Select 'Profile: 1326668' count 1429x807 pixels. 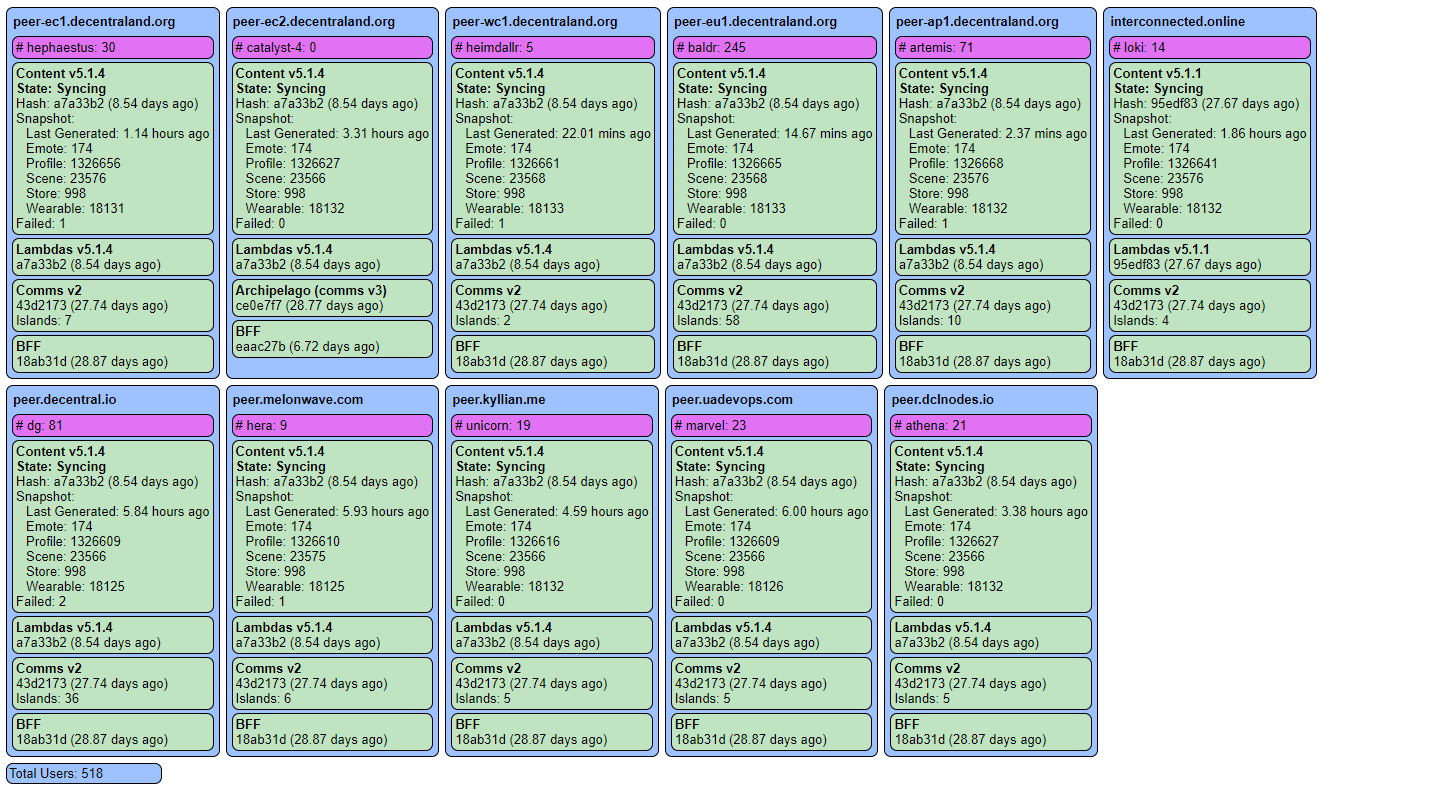pos(957,163)
